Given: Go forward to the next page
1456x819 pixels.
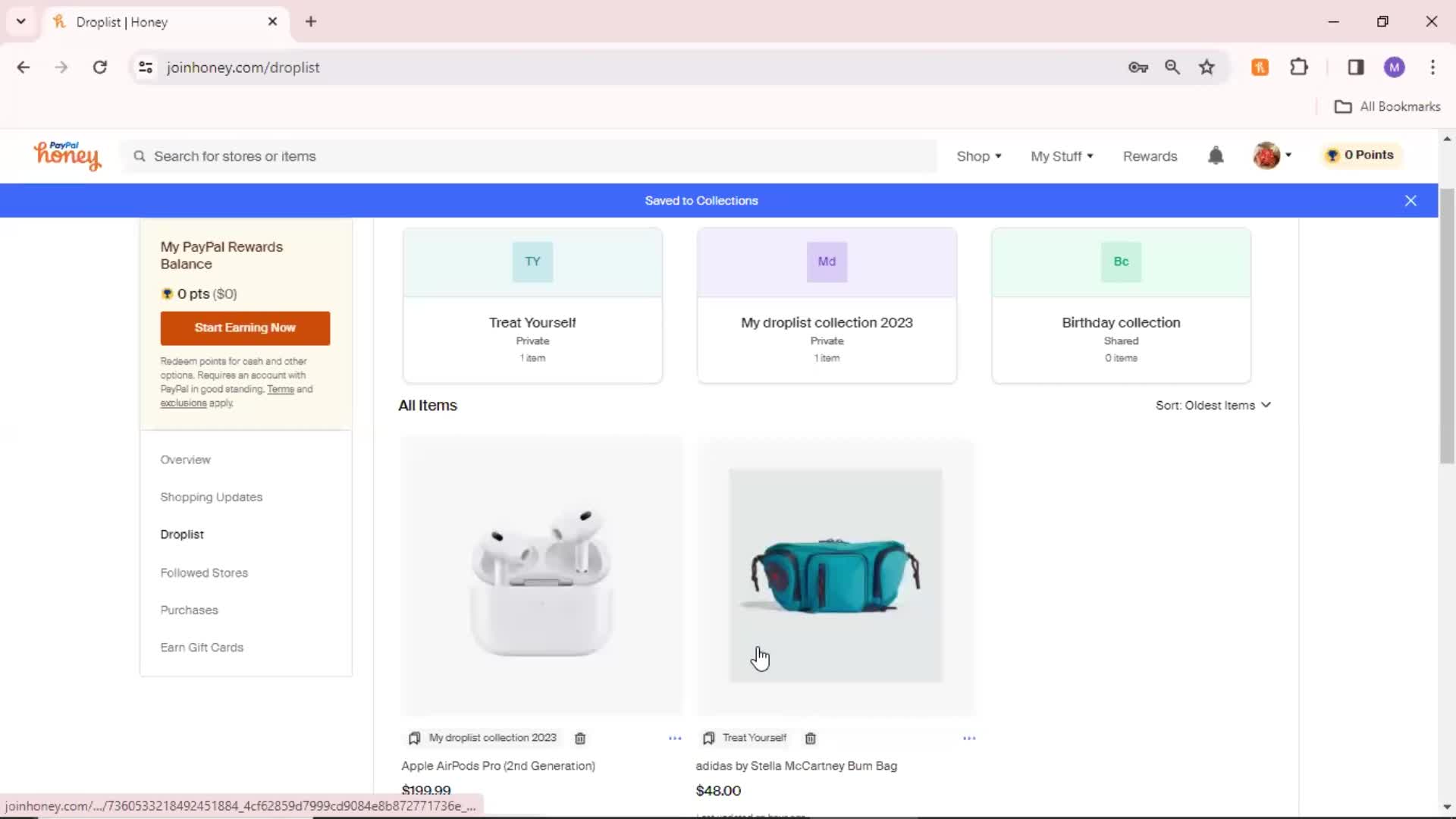Looking at the screenshot, I should click(x=61, y=67).
